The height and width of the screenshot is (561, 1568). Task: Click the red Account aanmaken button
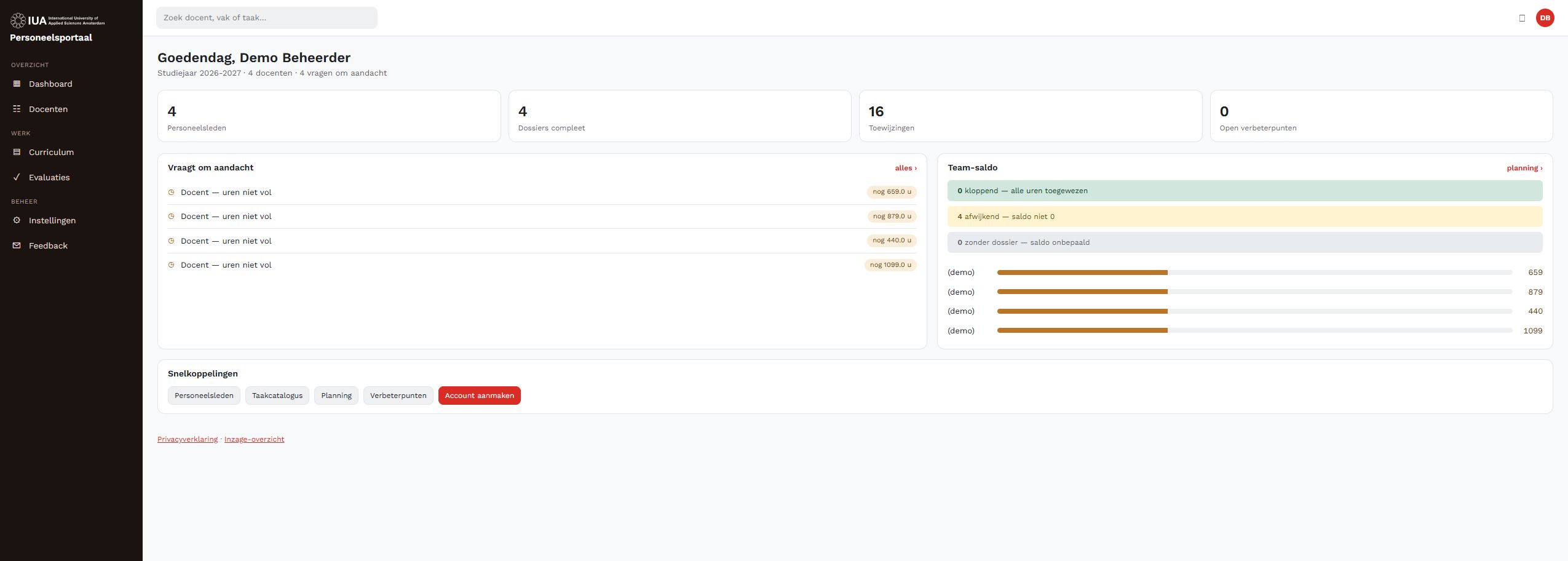[x=480, y=396]
